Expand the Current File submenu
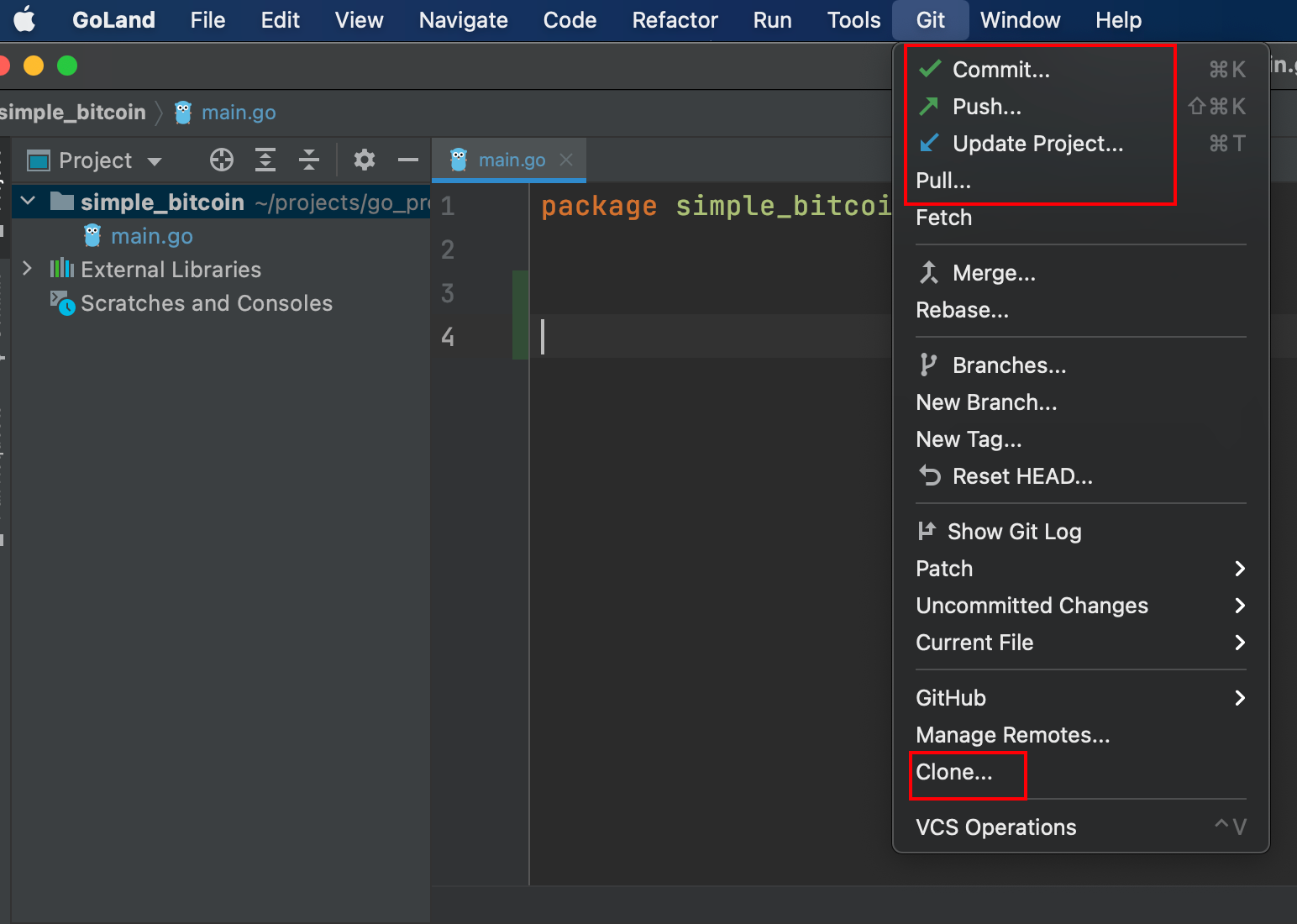The height and width of the screenshot is (924, 1297). click(1080, 643)
